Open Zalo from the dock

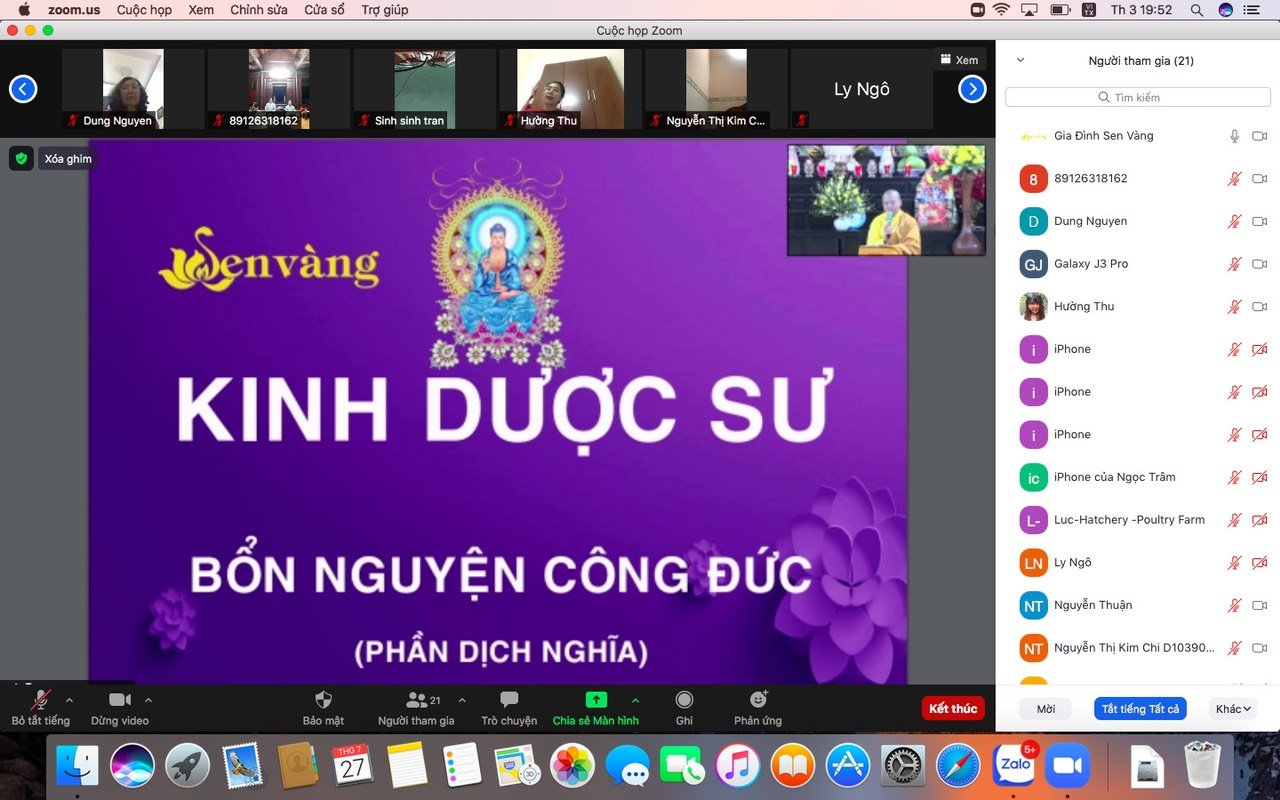pos(1013,766)
